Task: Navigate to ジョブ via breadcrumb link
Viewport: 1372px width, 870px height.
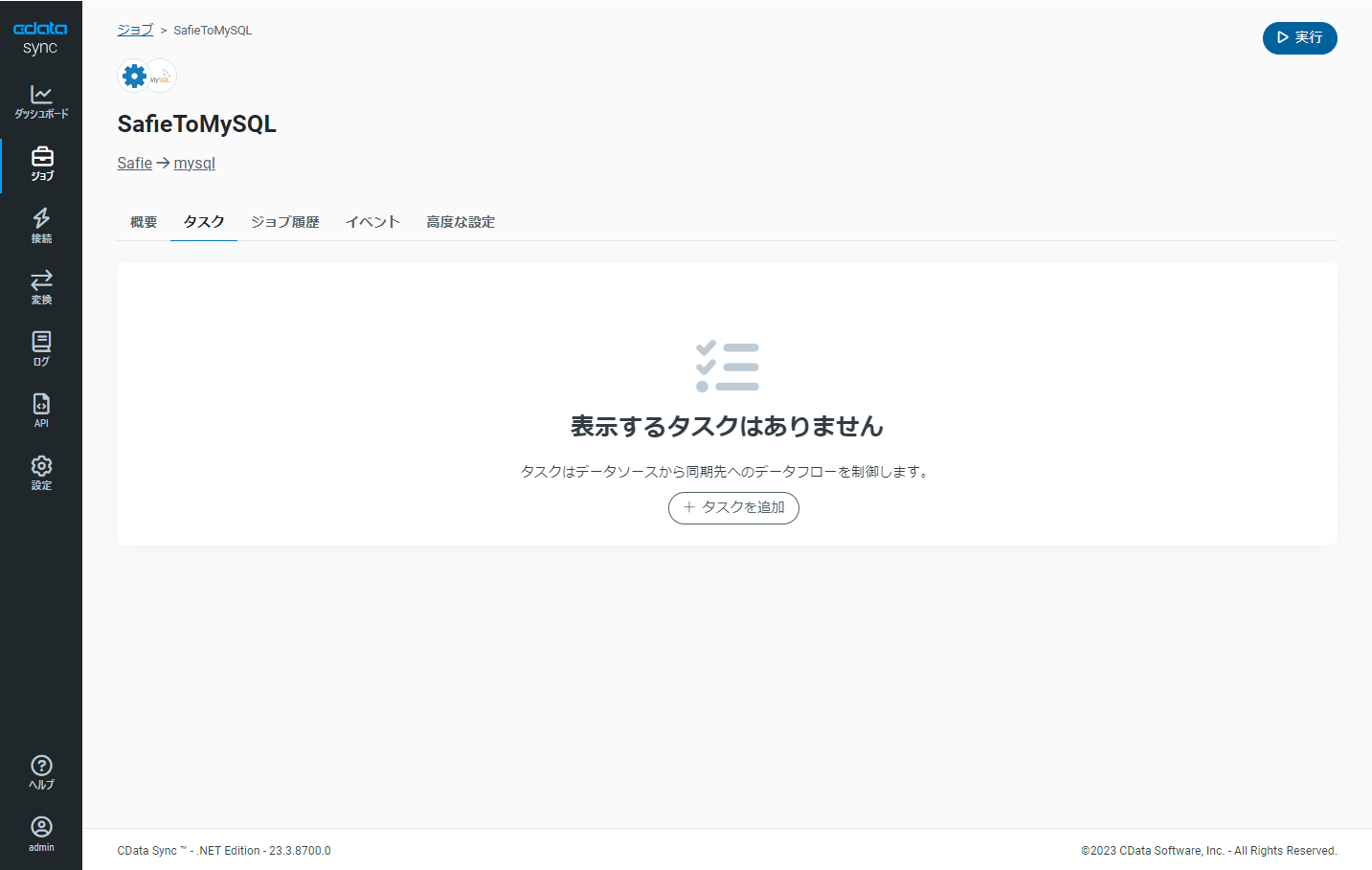Action: [x=135, y=31]
